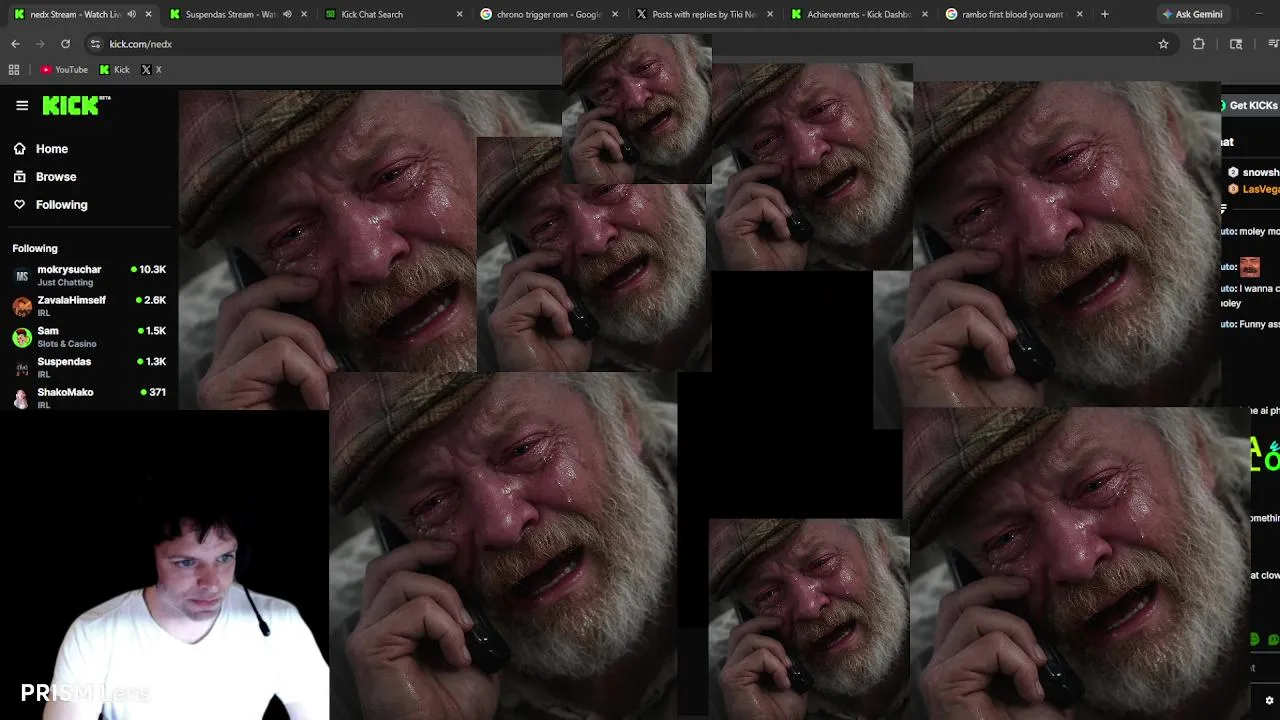Viewport: 1280px width, 720px height.
Task: Open ShakoMako channel in Following list
Action: [89, 398]
